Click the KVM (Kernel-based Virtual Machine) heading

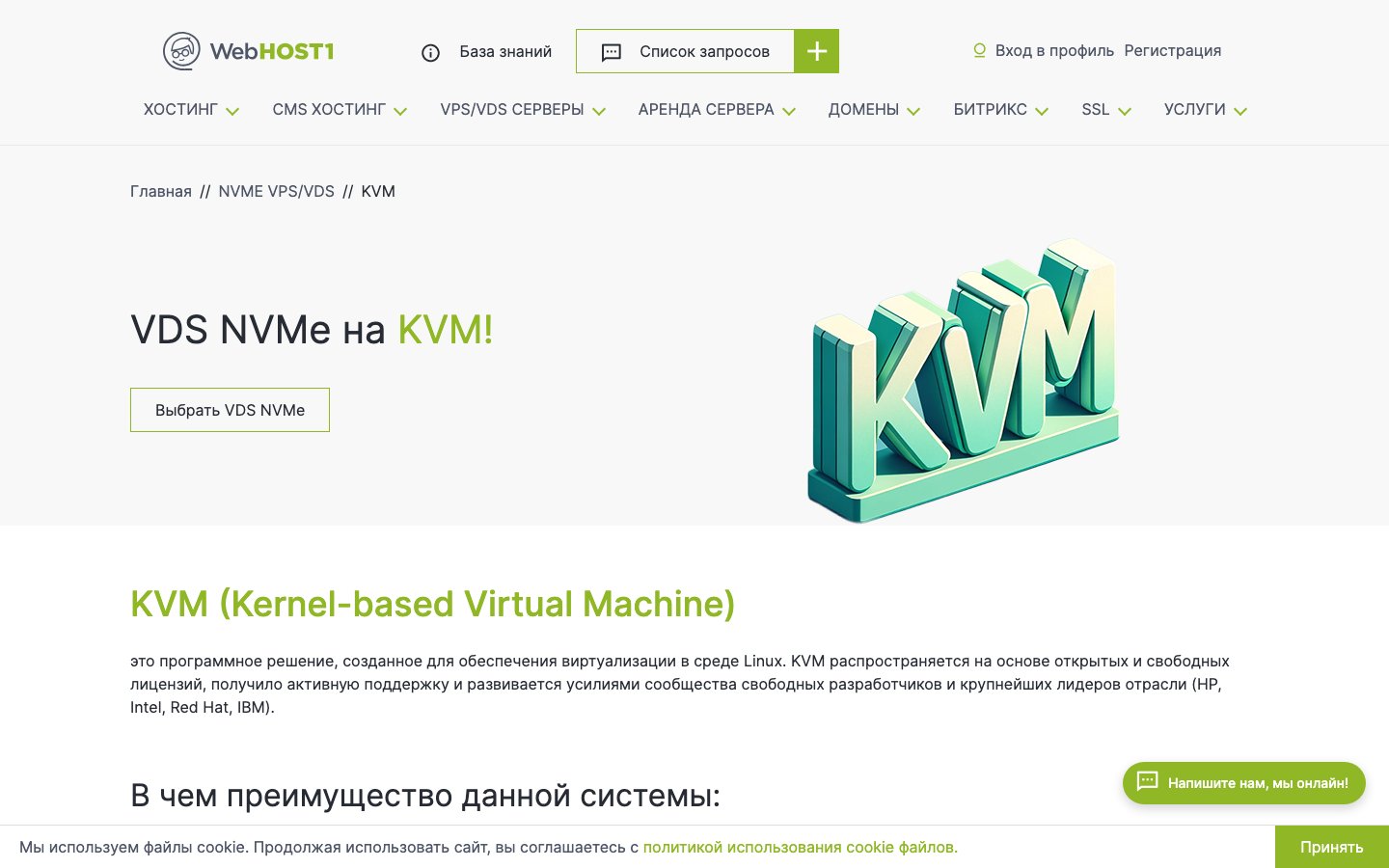[432, 604]
